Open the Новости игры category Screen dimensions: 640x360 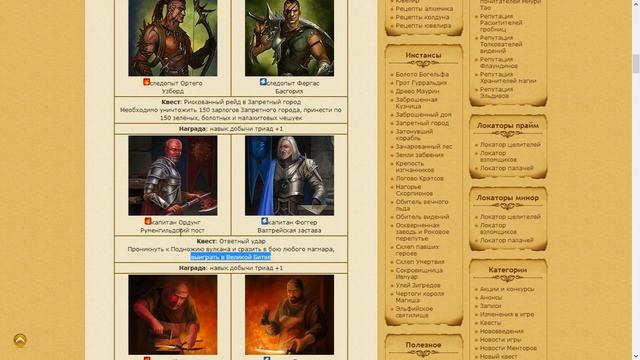[500, 340]
